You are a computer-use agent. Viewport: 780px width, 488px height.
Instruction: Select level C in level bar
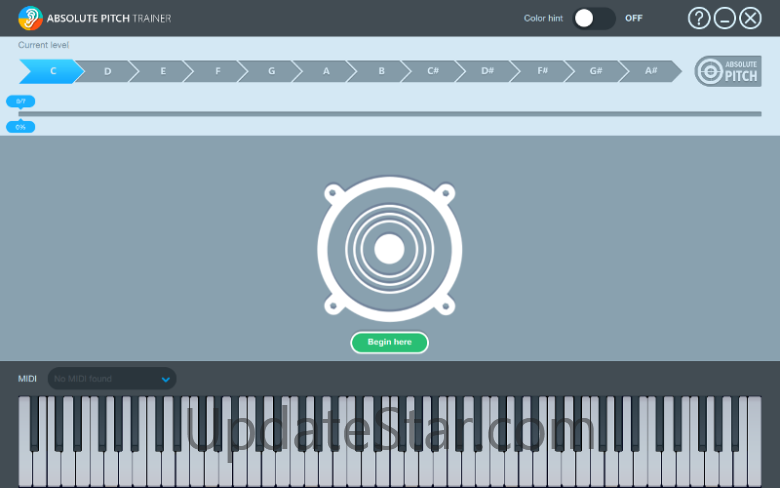pos(52,71)
